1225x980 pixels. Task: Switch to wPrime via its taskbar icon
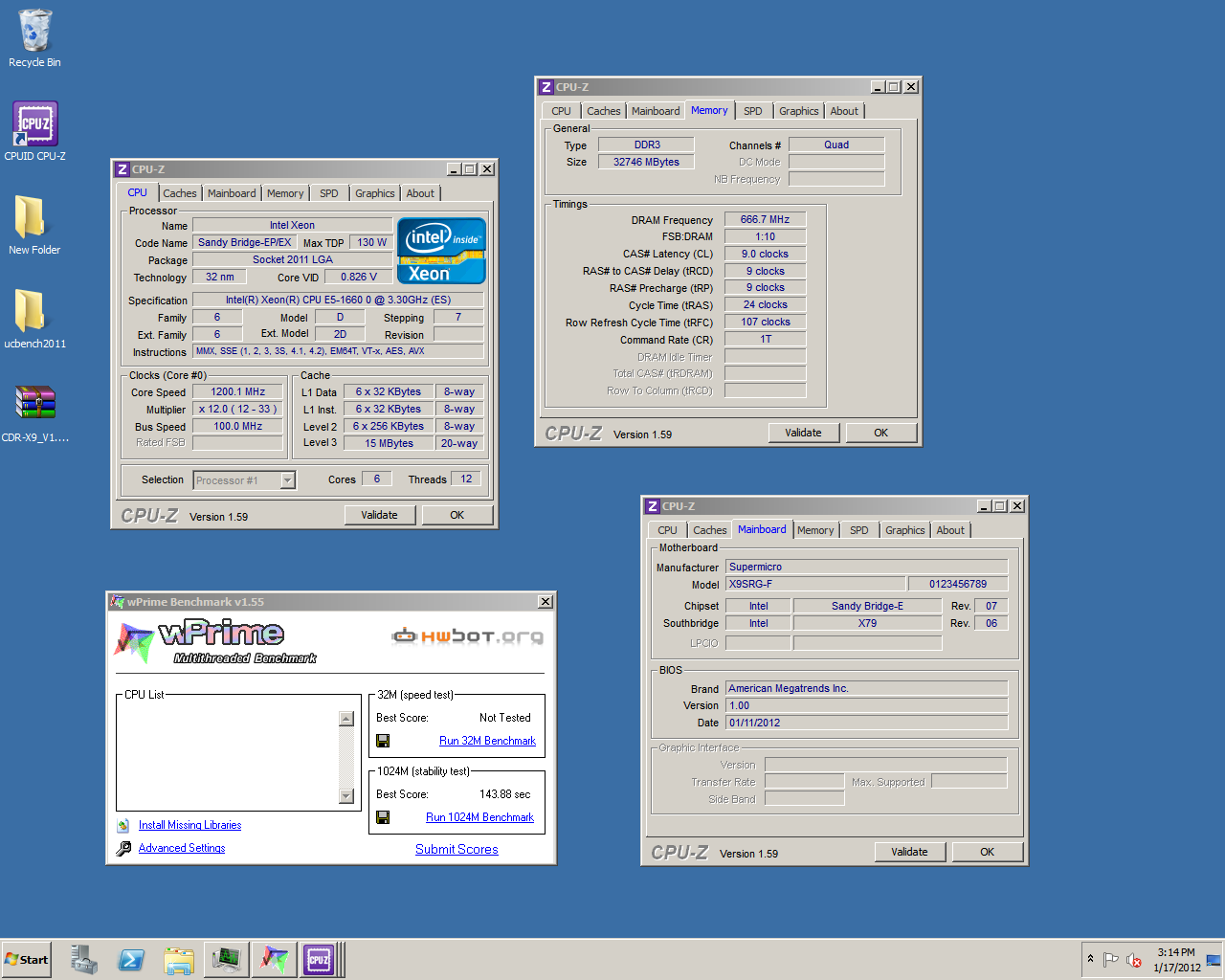[x=274, y=959]
